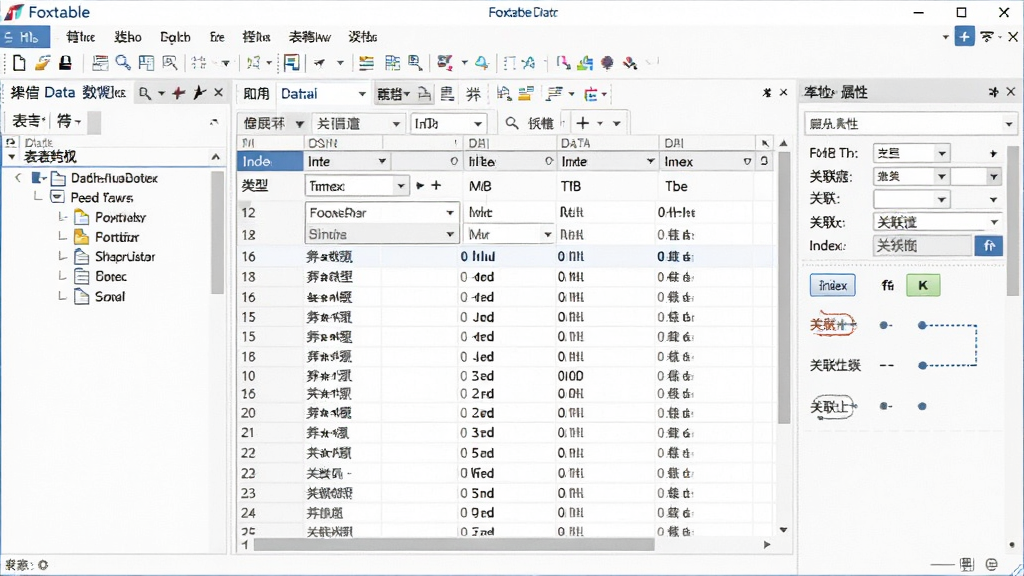The image size is (1024, 576).
Task: Click the green K button
Action: 923,285
